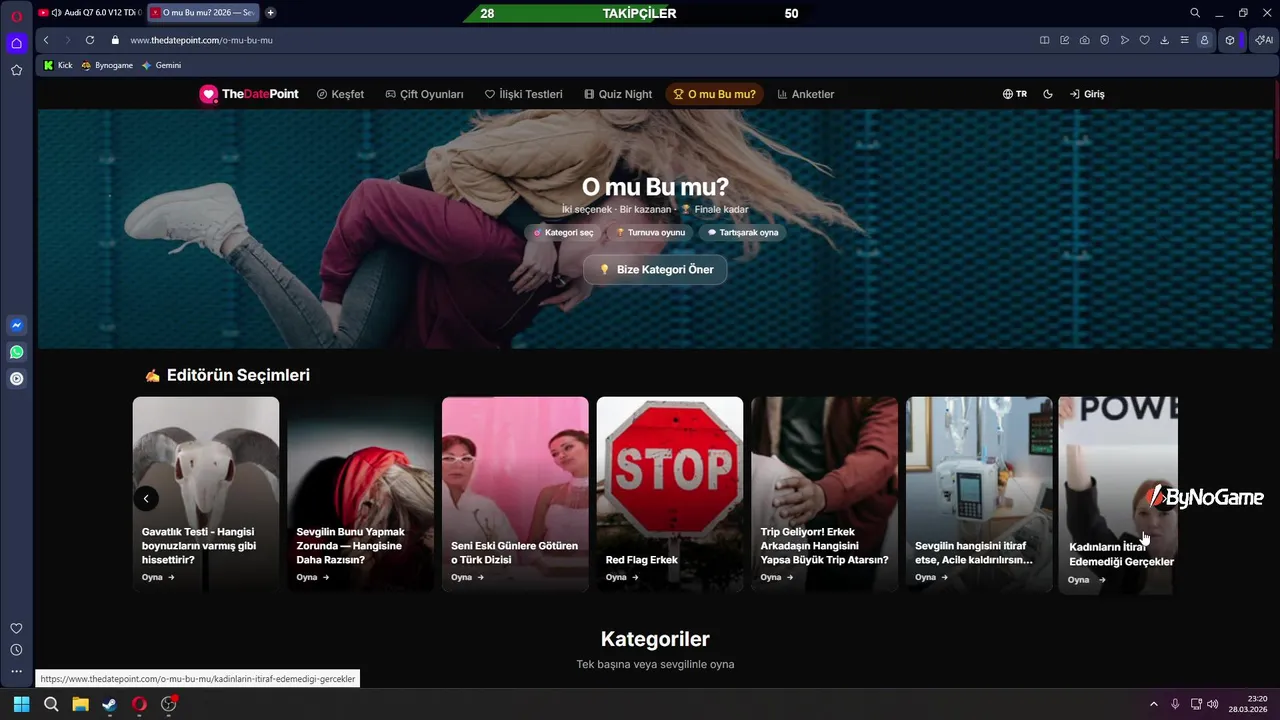The image size is (1280, 720).
Task: Select the O mu Bu mu? 2026 browser tab
Action: point(203,13)
